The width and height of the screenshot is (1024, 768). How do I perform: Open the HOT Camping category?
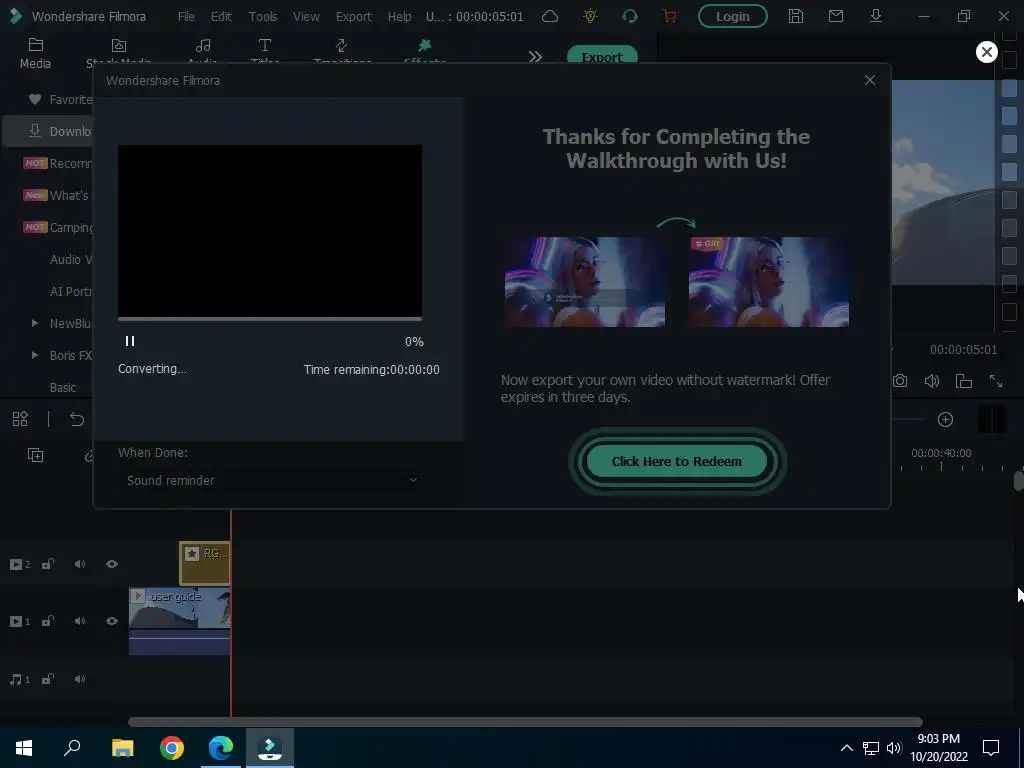[x=58, y=227]
